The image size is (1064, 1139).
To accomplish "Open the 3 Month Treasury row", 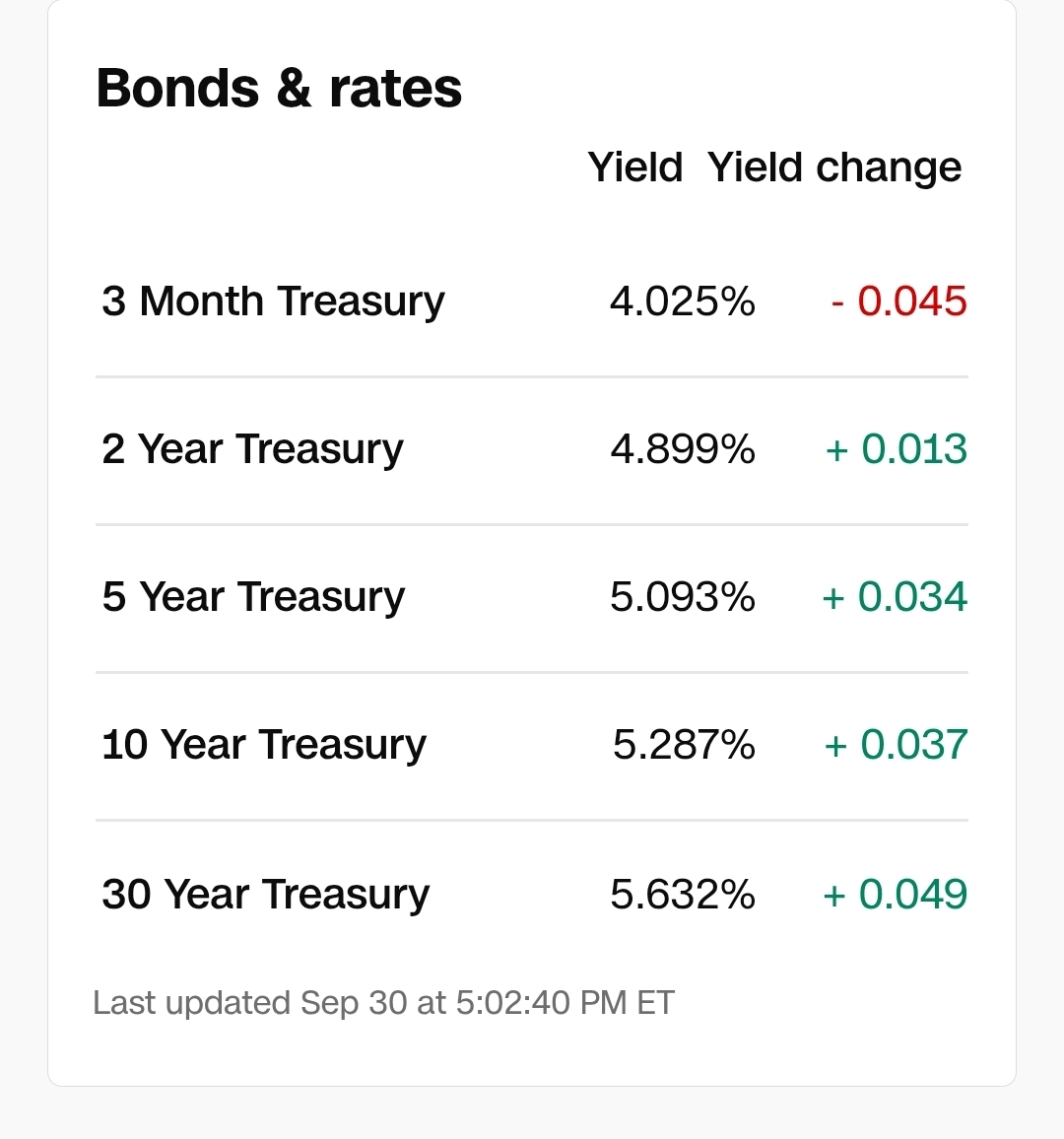I will pyautogui.click(x=532, y=301).
